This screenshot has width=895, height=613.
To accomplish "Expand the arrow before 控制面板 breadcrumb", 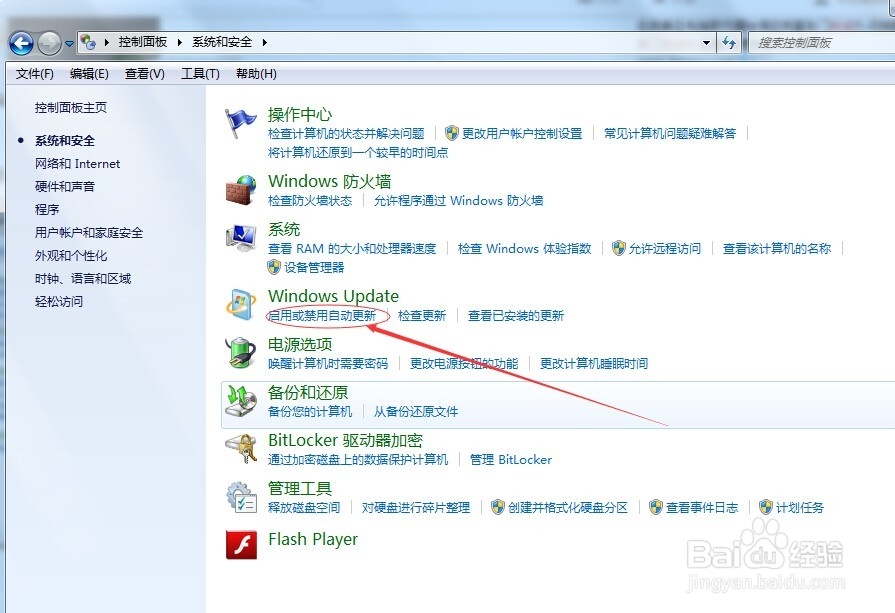I will [107, 42].
